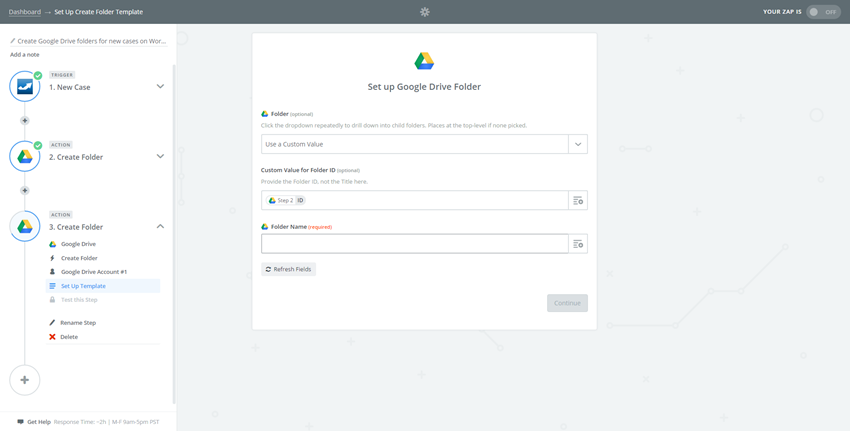Expand the 2. Create Folder step
This screenshot has width=850, height=431.
(x=160, y=156)
